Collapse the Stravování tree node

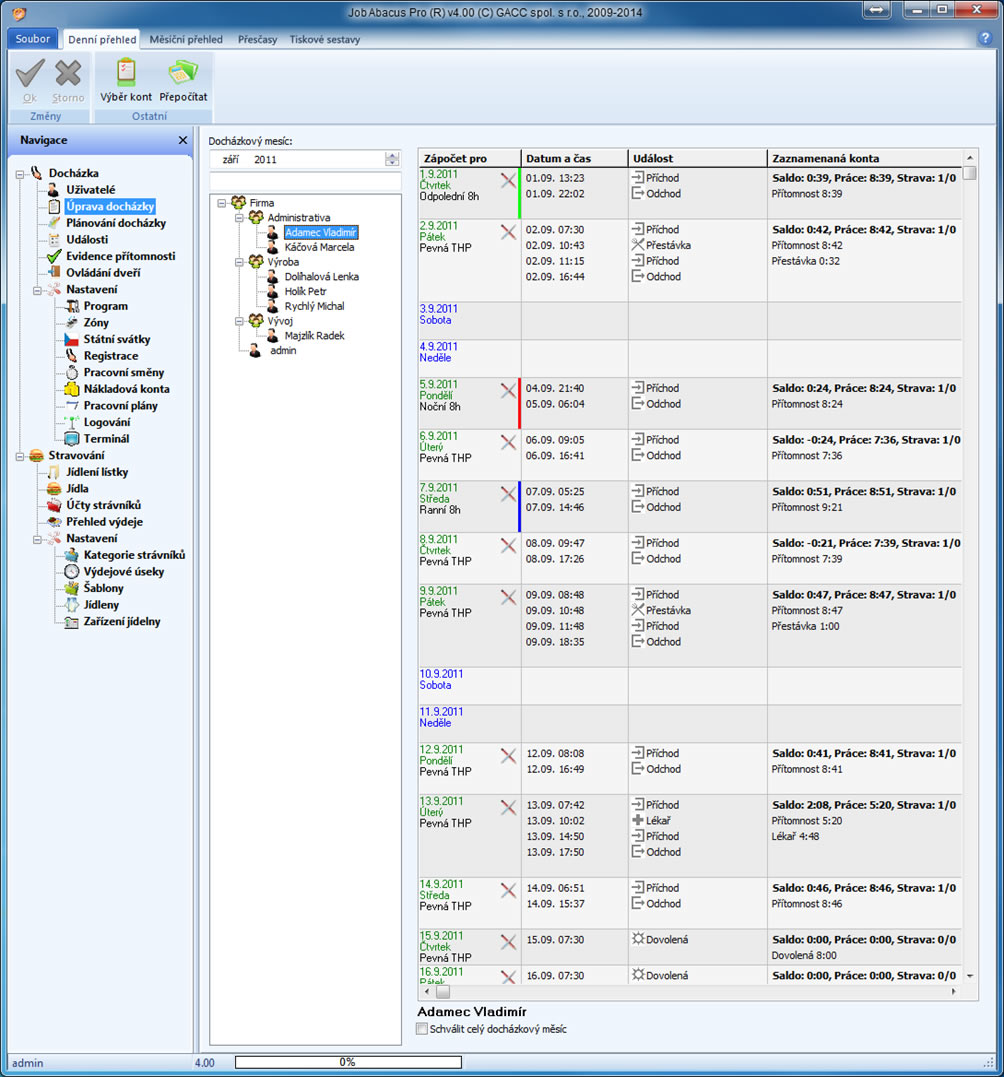click(20, 456)
